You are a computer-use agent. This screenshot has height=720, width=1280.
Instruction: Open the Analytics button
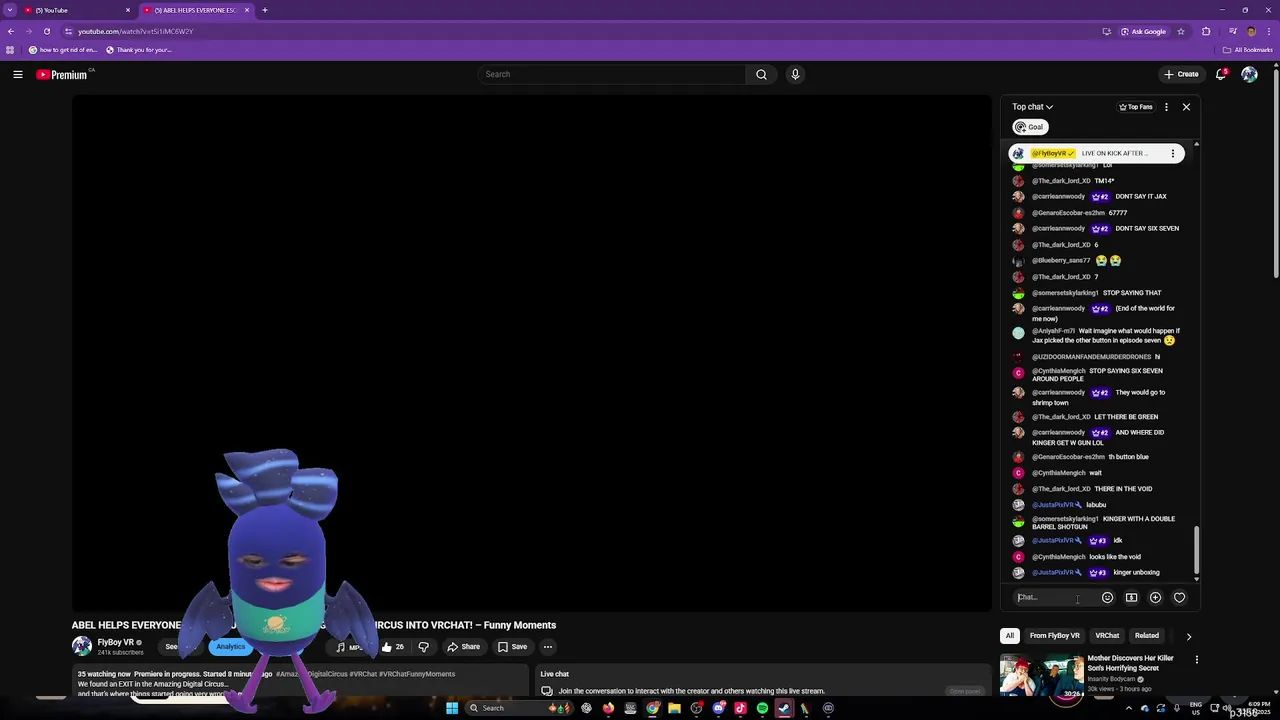point(230,647)
